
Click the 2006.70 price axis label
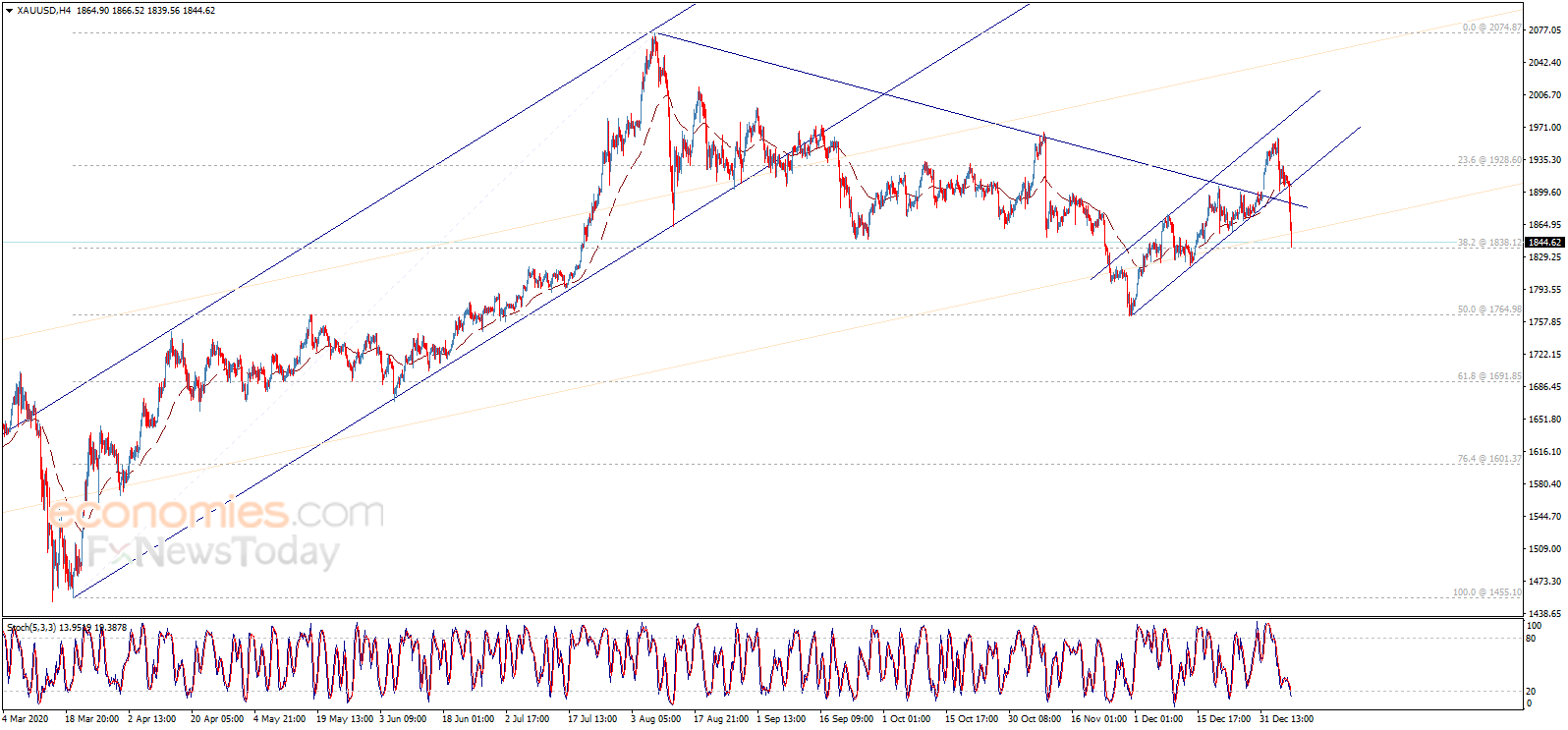click(x=1544, y=95)
